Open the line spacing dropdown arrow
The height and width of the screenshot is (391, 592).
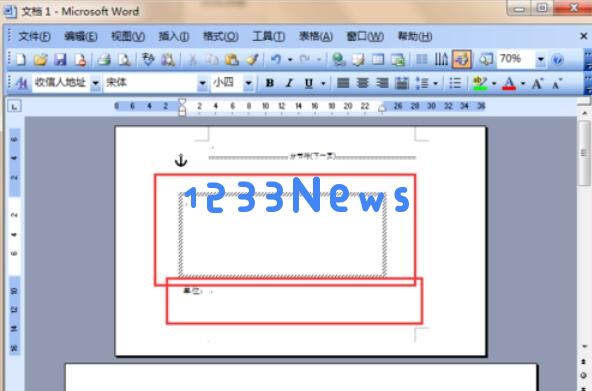pyautogui.click(x=435, y=83)
